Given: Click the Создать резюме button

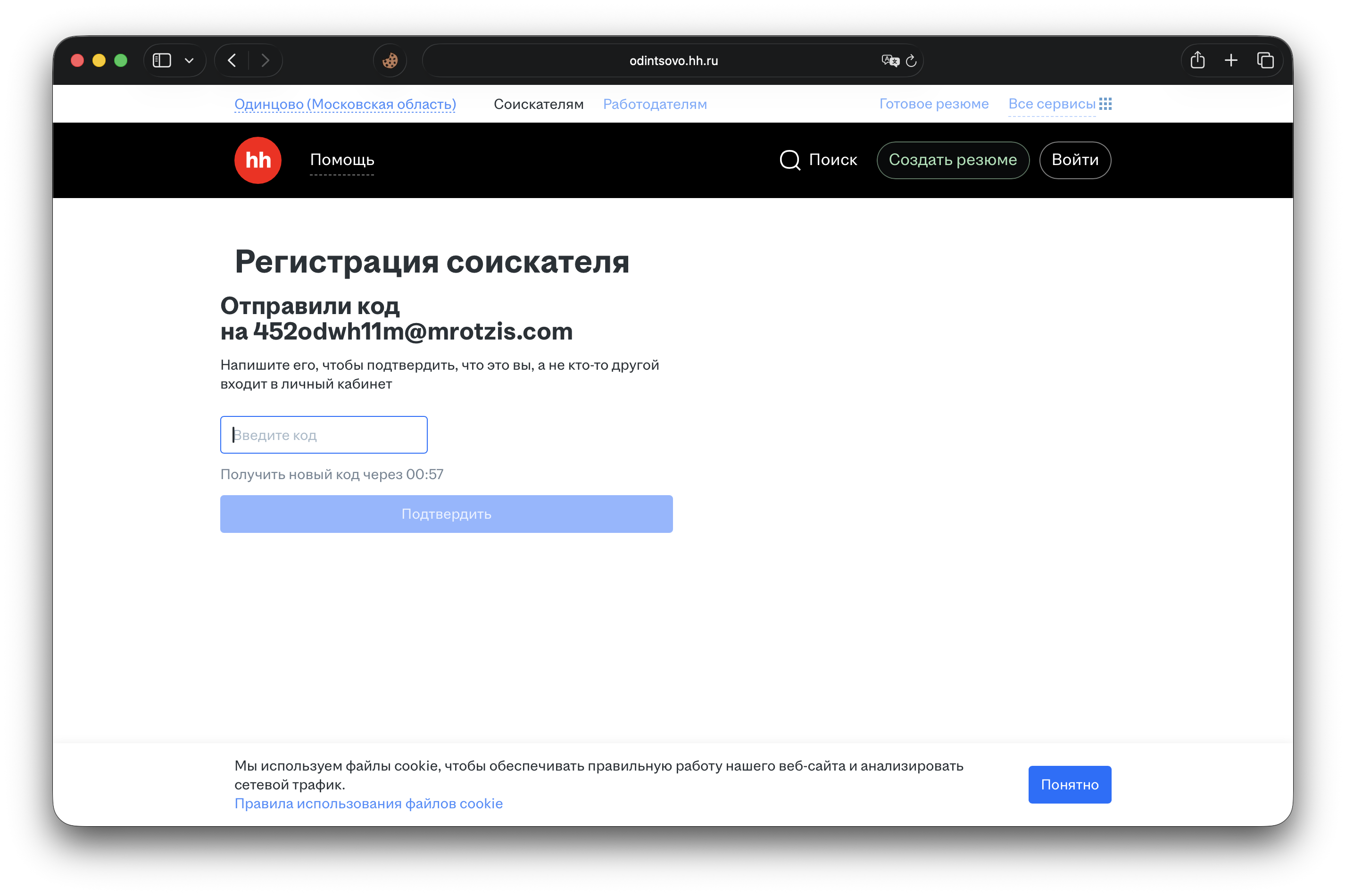Looking at the screenshot, I should [x=953, y=160].
